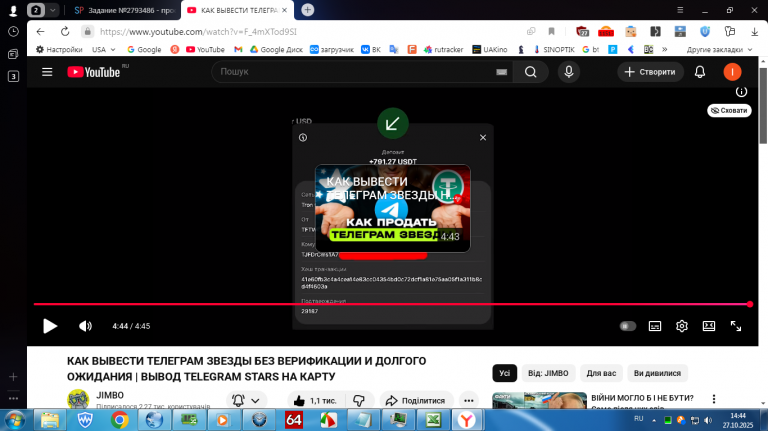The image size is (768, 431).
Task: Open YouTube notifications bell
Action: point(700,72)
